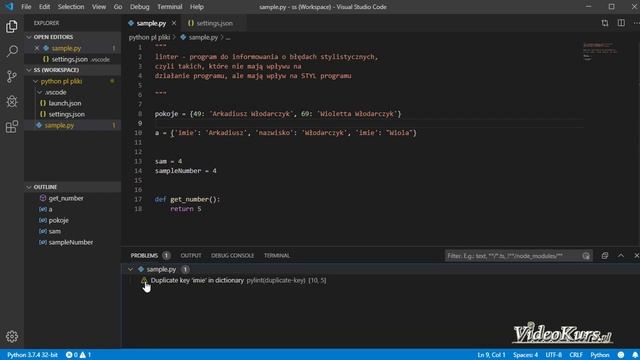Select variable pokoje in Outline

point(58,220)
